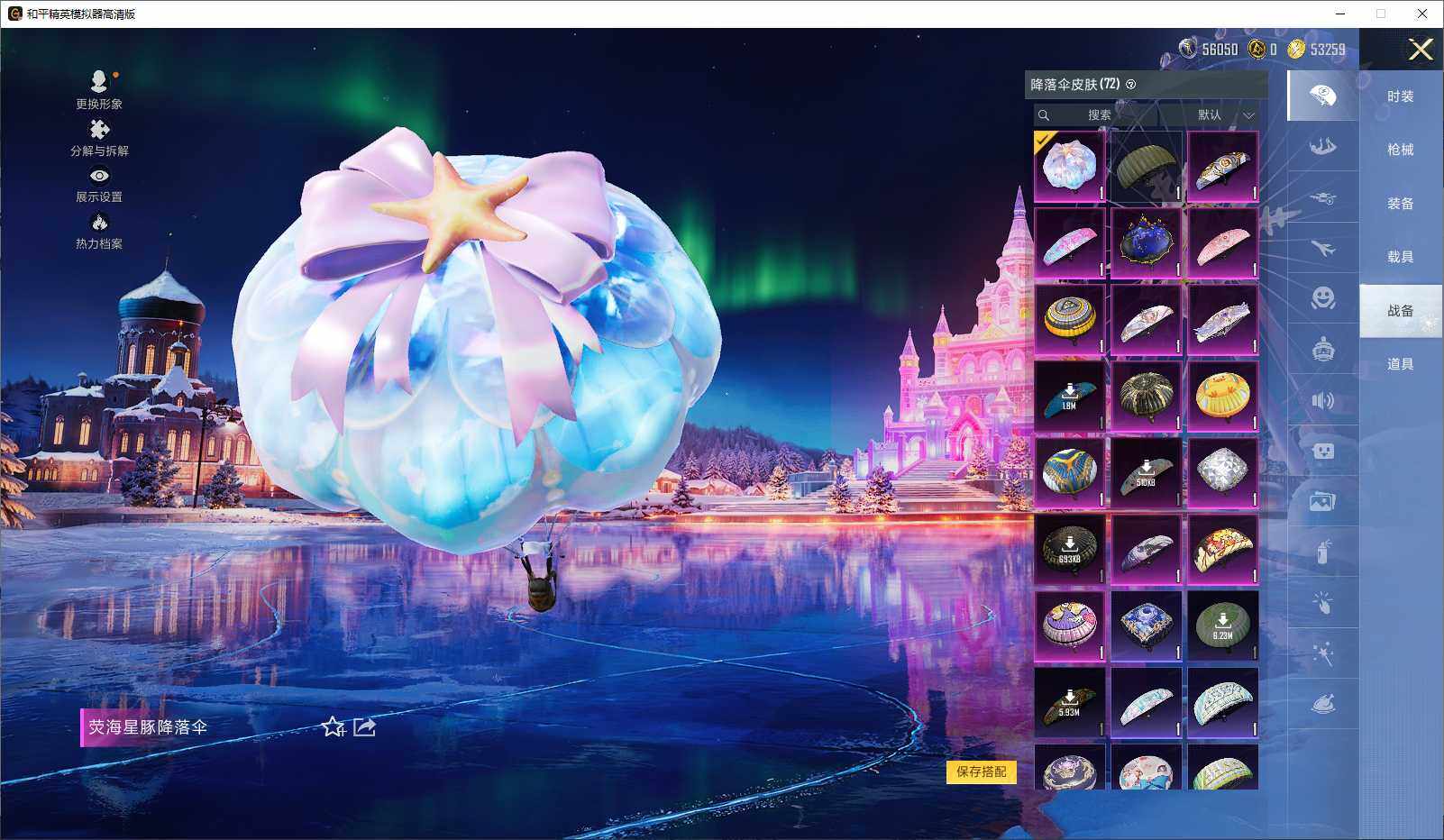Open the wingsuit glider category icon

click(1322, 146)
